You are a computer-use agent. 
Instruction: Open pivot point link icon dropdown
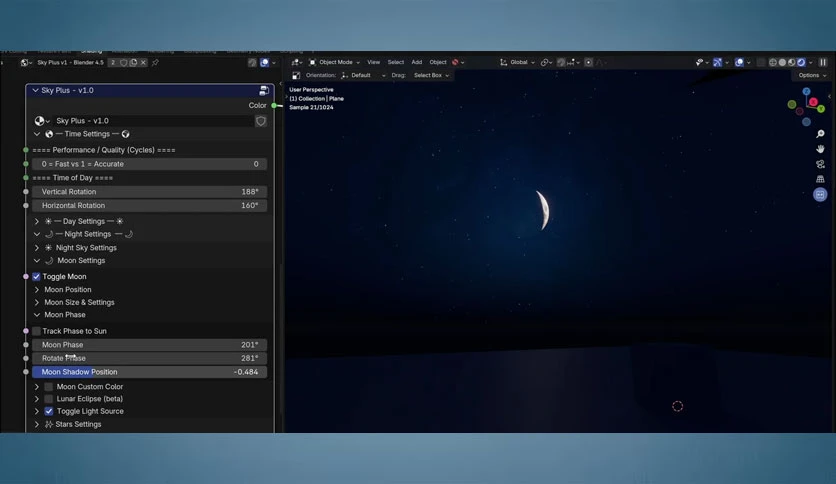[x=545, y=62]
